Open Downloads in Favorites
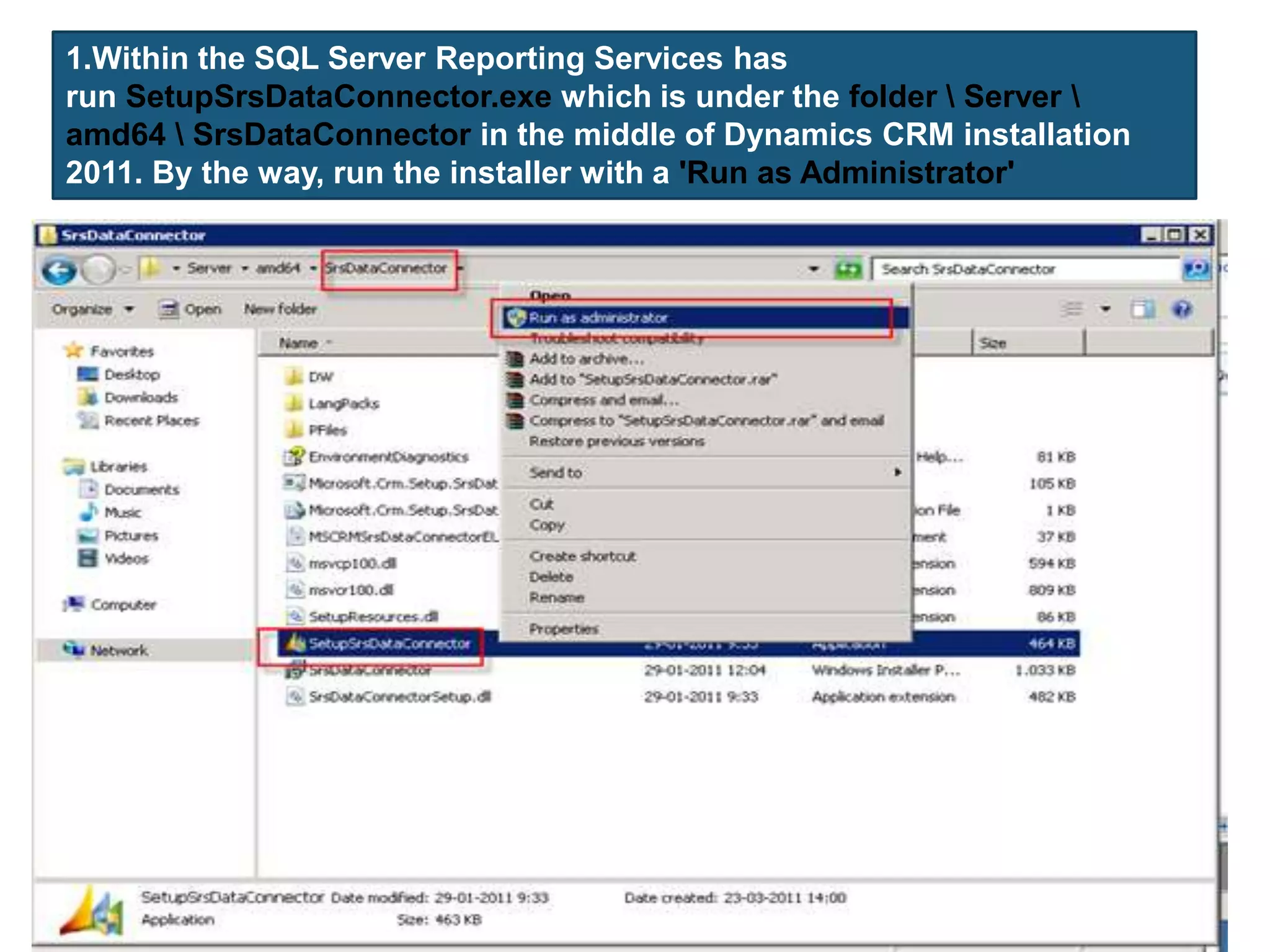Image resolution: width=1270 pixels, height=952 pixels. (128, 397)
